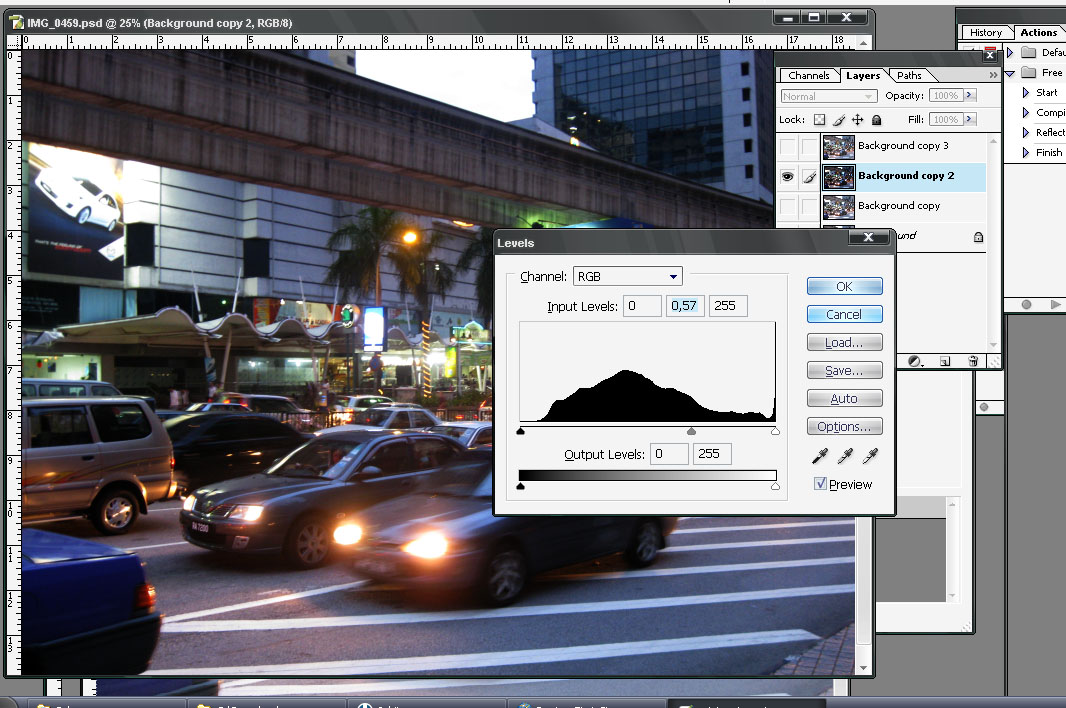The width and height of the screenshot is (1066, 708).
Task: Click the lock transparent pixels icon
Action: click(819, 120)
